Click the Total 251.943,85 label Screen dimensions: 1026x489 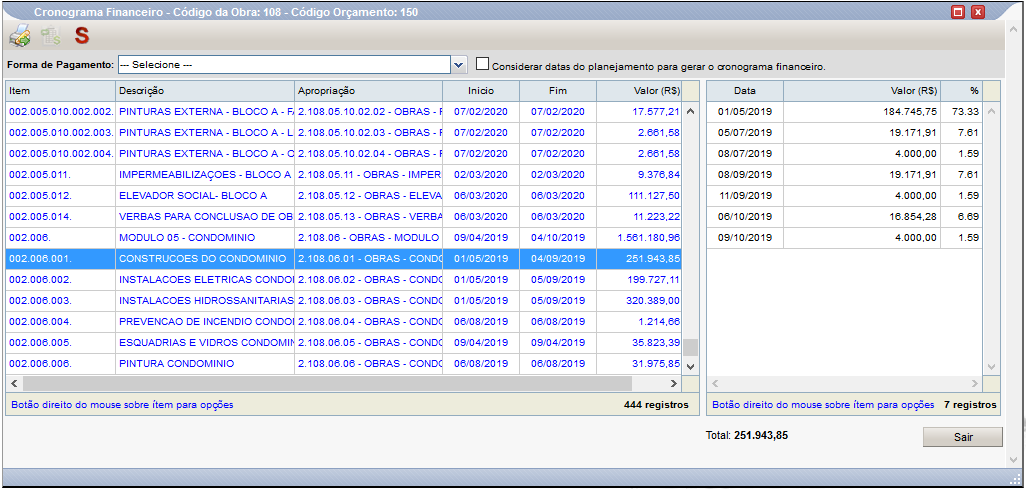click(x=747, y=435)
